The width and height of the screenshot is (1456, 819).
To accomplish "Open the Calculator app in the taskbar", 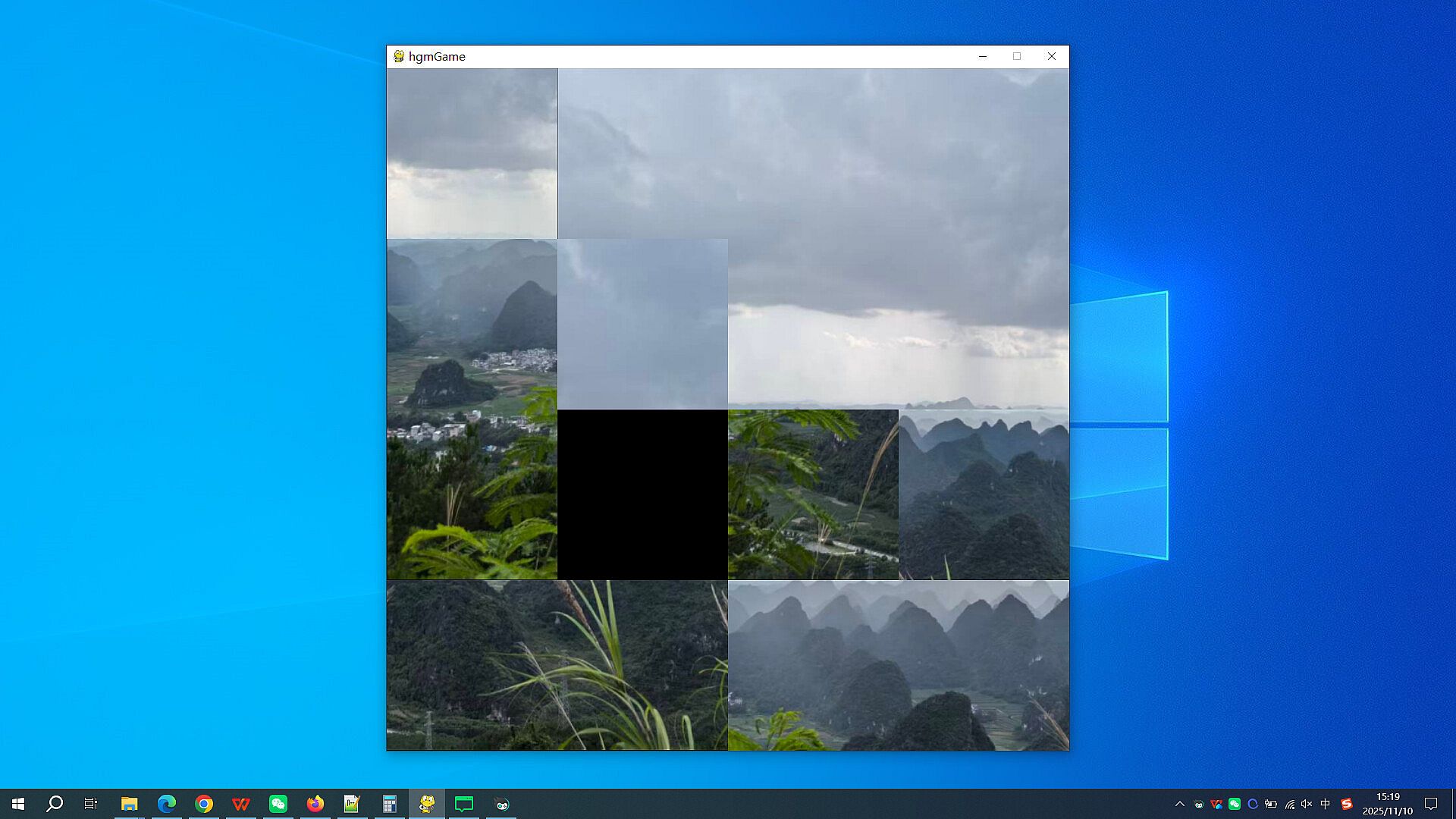I will (390, 804).
